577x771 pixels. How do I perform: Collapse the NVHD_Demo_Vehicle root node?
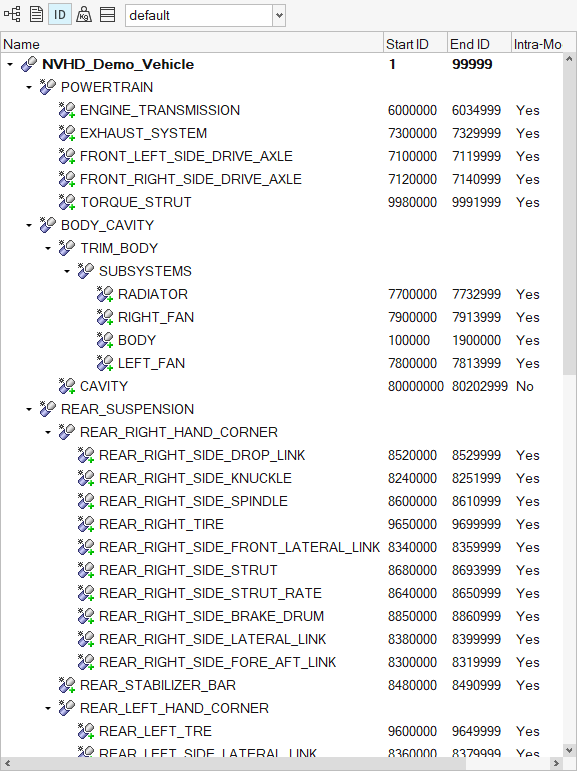[10, 64]
